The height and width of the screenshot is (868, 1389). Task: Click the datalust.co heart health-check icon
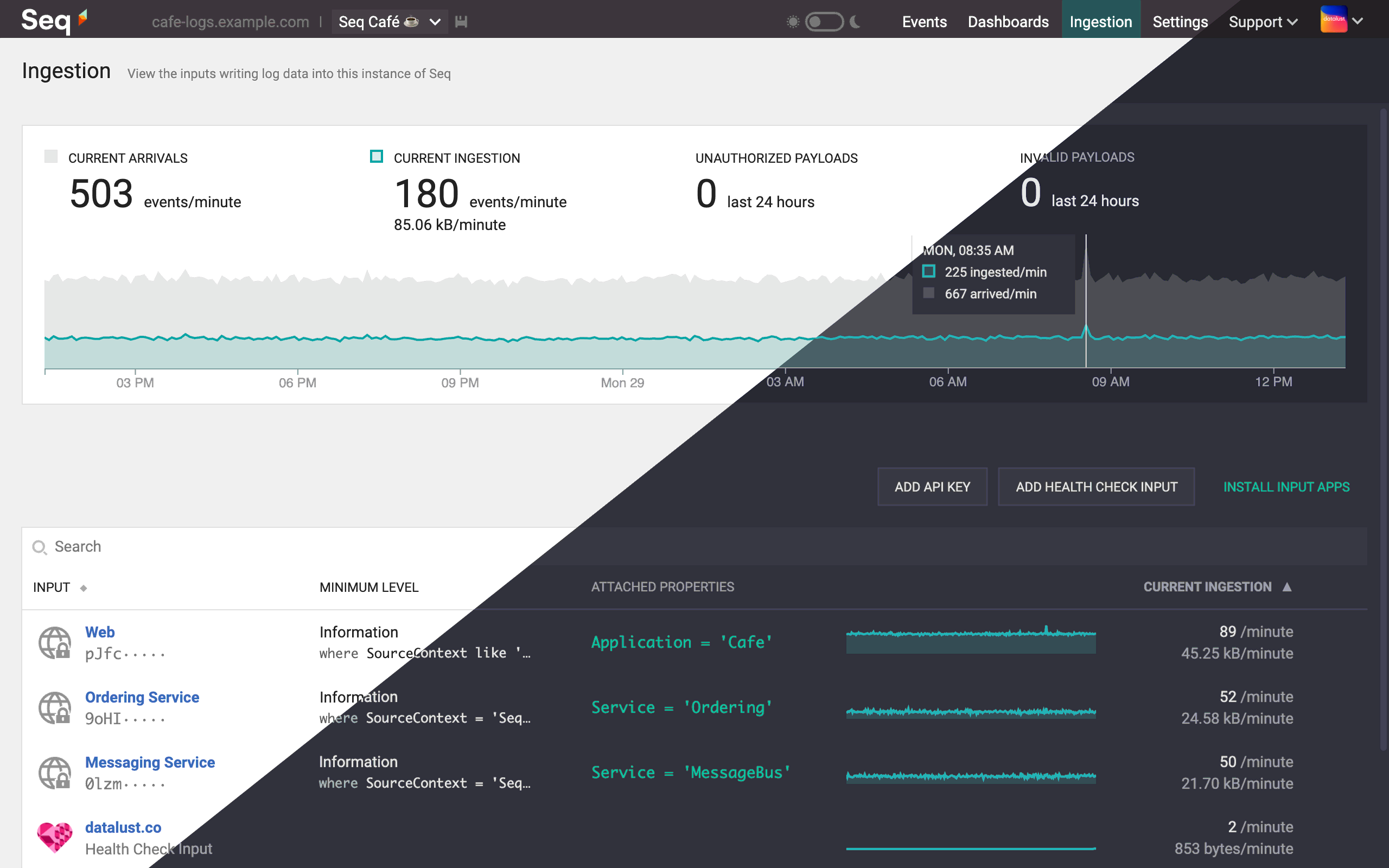pyautogui.click(x=54, y=837)
